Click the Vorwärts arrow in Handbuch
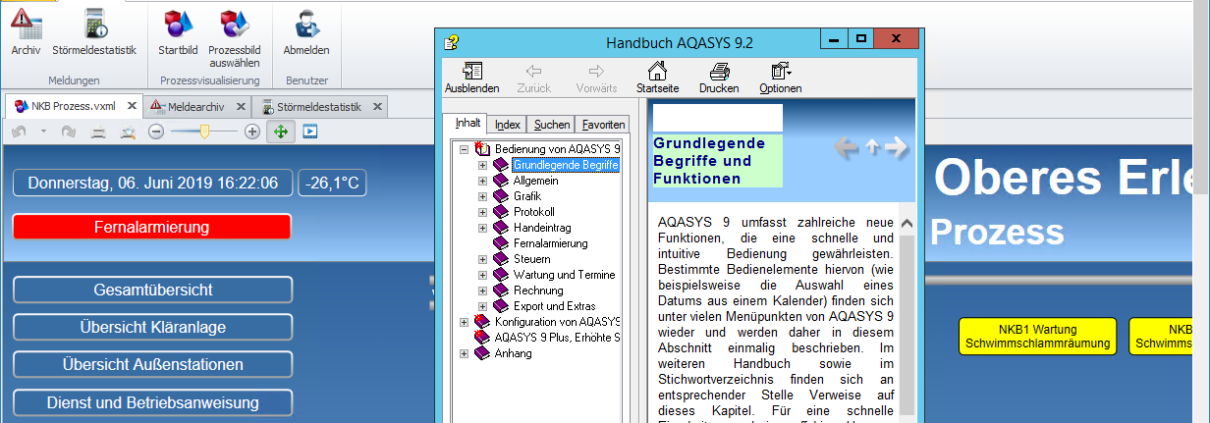The height and width of the screenshot is (423, 1210). [x=596, y=78]
